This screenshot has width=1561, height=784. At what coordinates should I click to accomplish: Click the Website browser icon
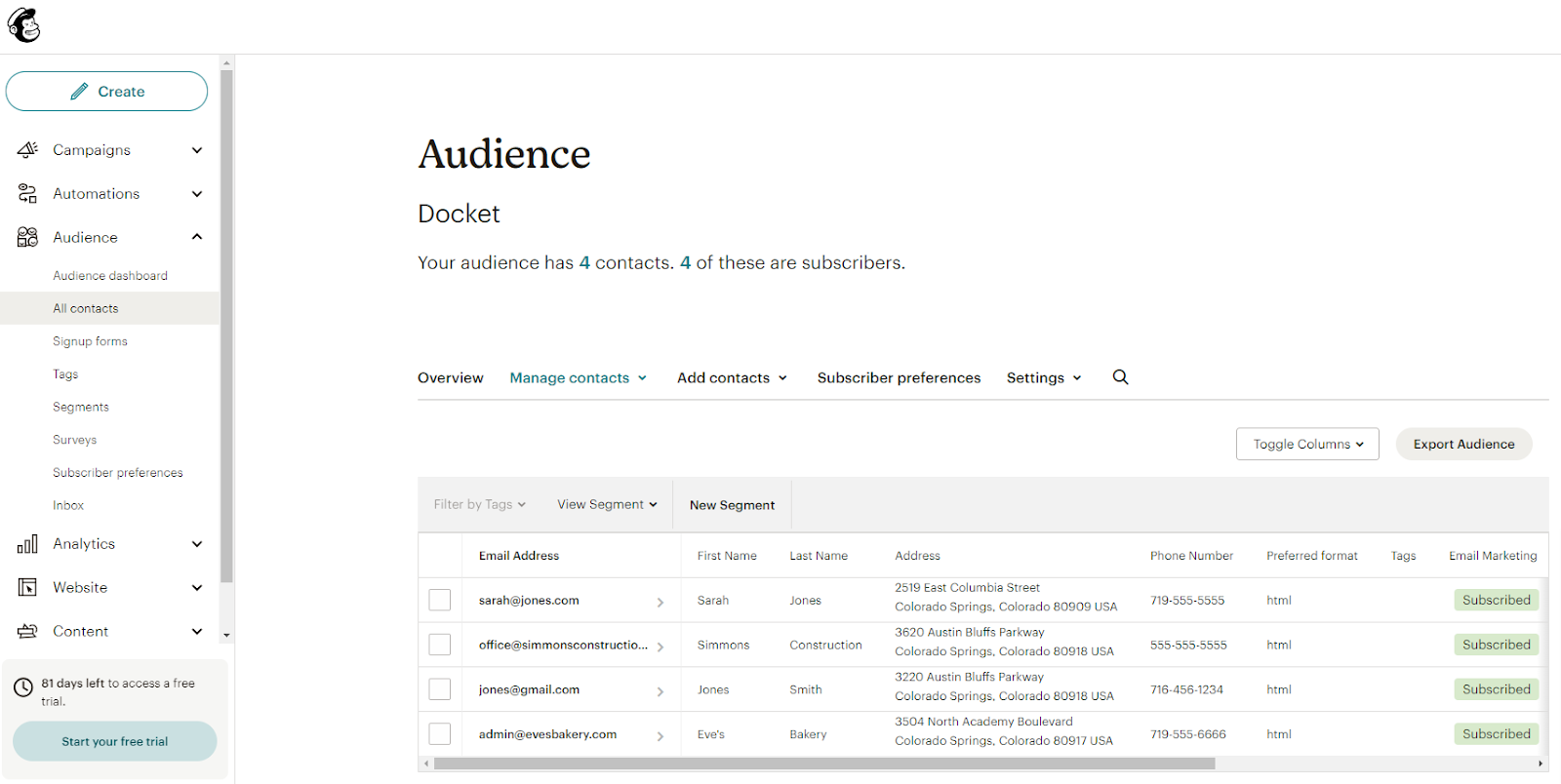[27, 587]
